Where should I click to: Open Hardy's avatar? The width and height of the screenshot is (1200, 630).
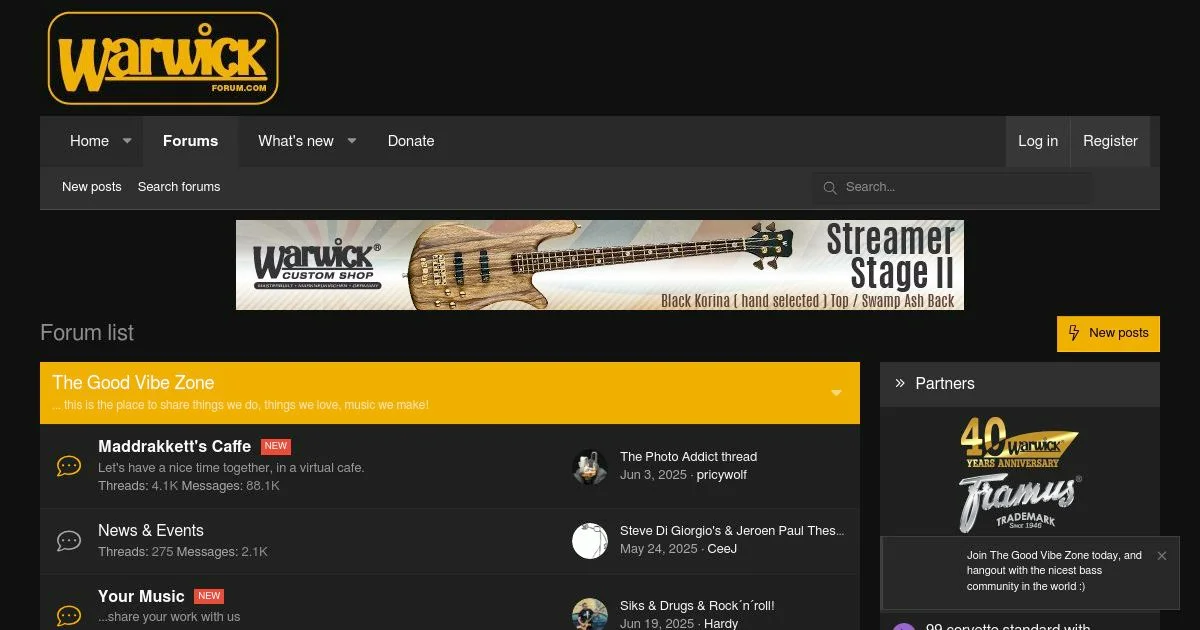pyautogui.click(x=590, y=614)
